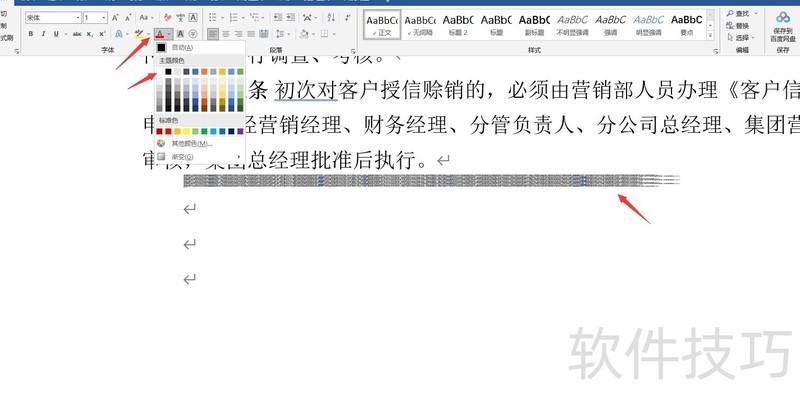800x413 pixels.
Task: Toggle show paragraph marks
Action: point(347,18)
